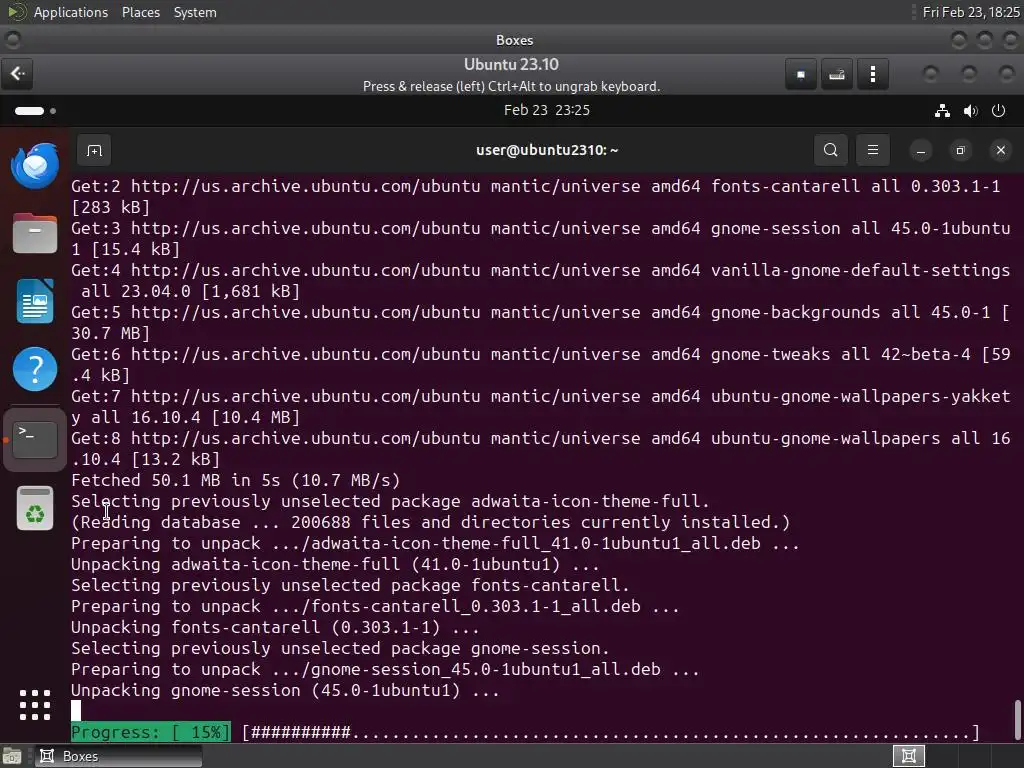1024x768 pixels.
Task: Click the show desktop icon in bottom panel
Action: click(12, 756)
